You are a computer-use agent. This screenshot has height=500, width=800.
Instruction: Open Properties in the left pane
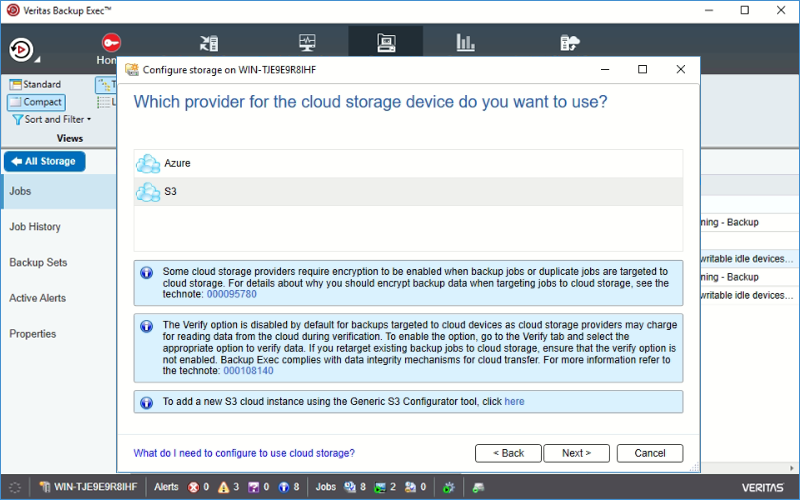[x=33, y=334]
